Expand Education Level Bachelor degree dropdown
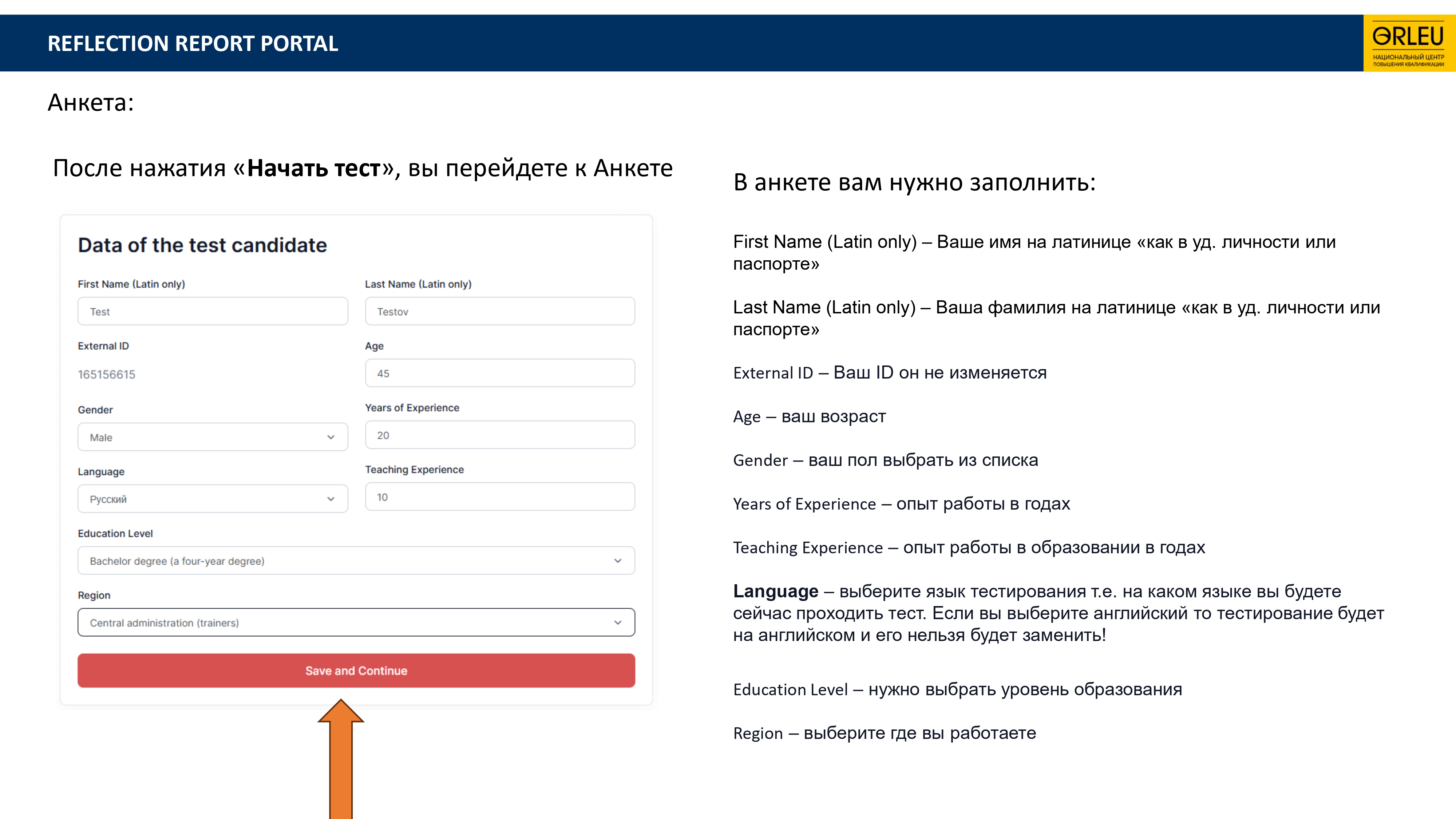 click(x=356, y=561)
